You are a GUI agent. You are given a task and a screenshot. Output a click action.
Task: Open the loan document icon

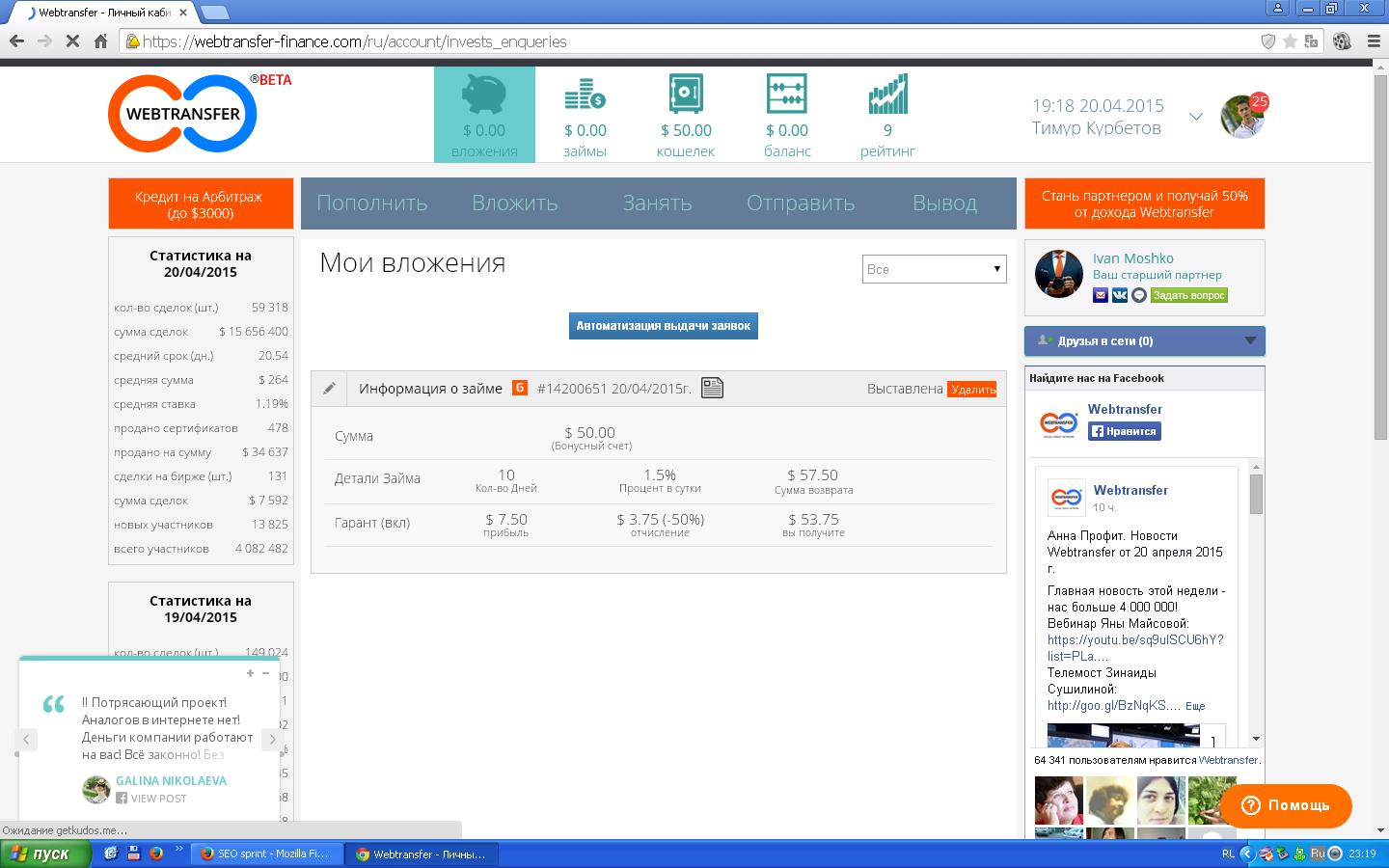point(712,388)
